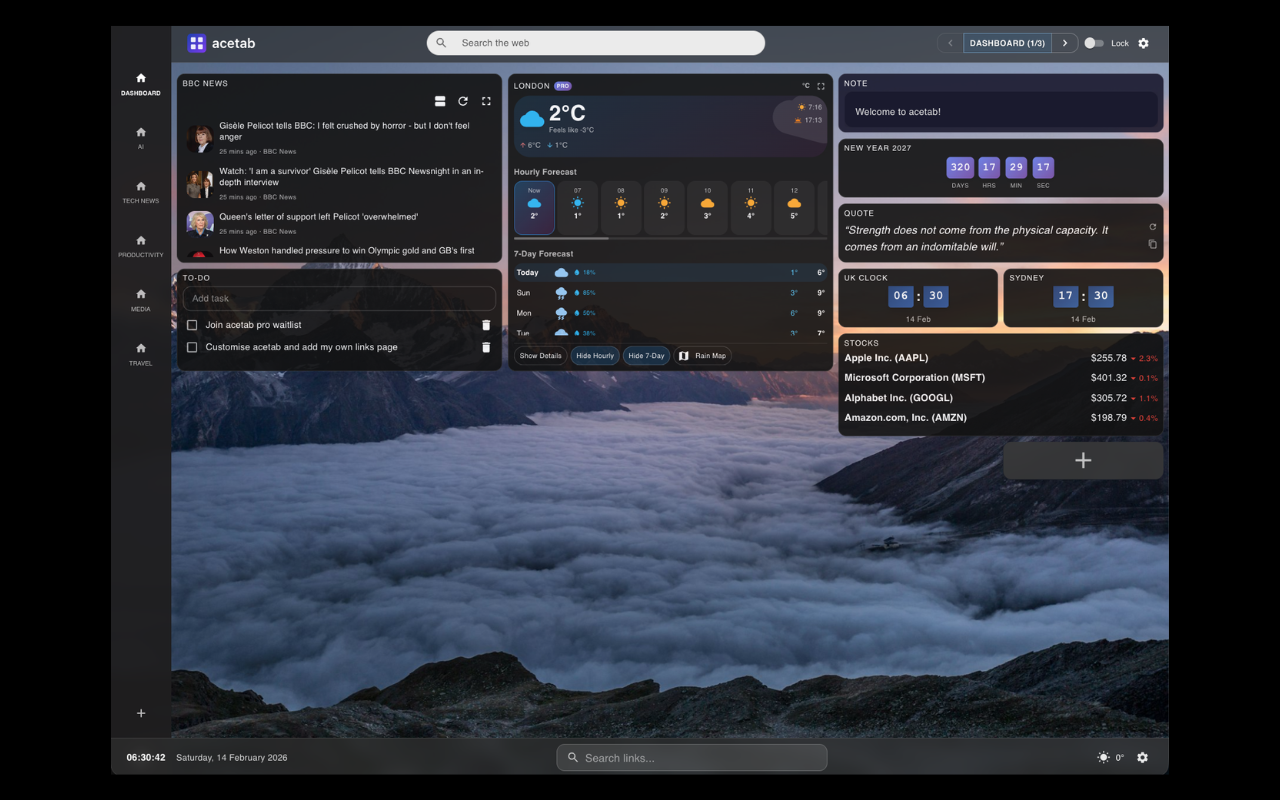The width and height of the screenshot is (1280, 800).
Task: Show Details of weather
Action: [x=541, y=356]
